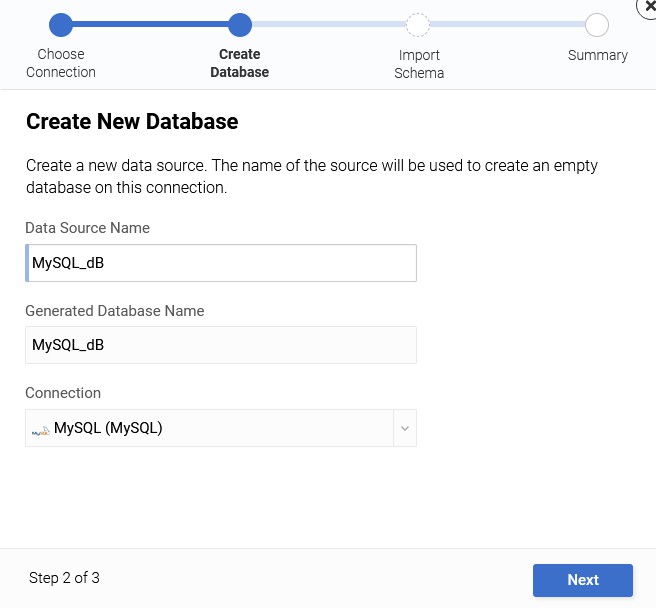
Task: Close the wizard with the X icon
Action: [x=647, y=5]
